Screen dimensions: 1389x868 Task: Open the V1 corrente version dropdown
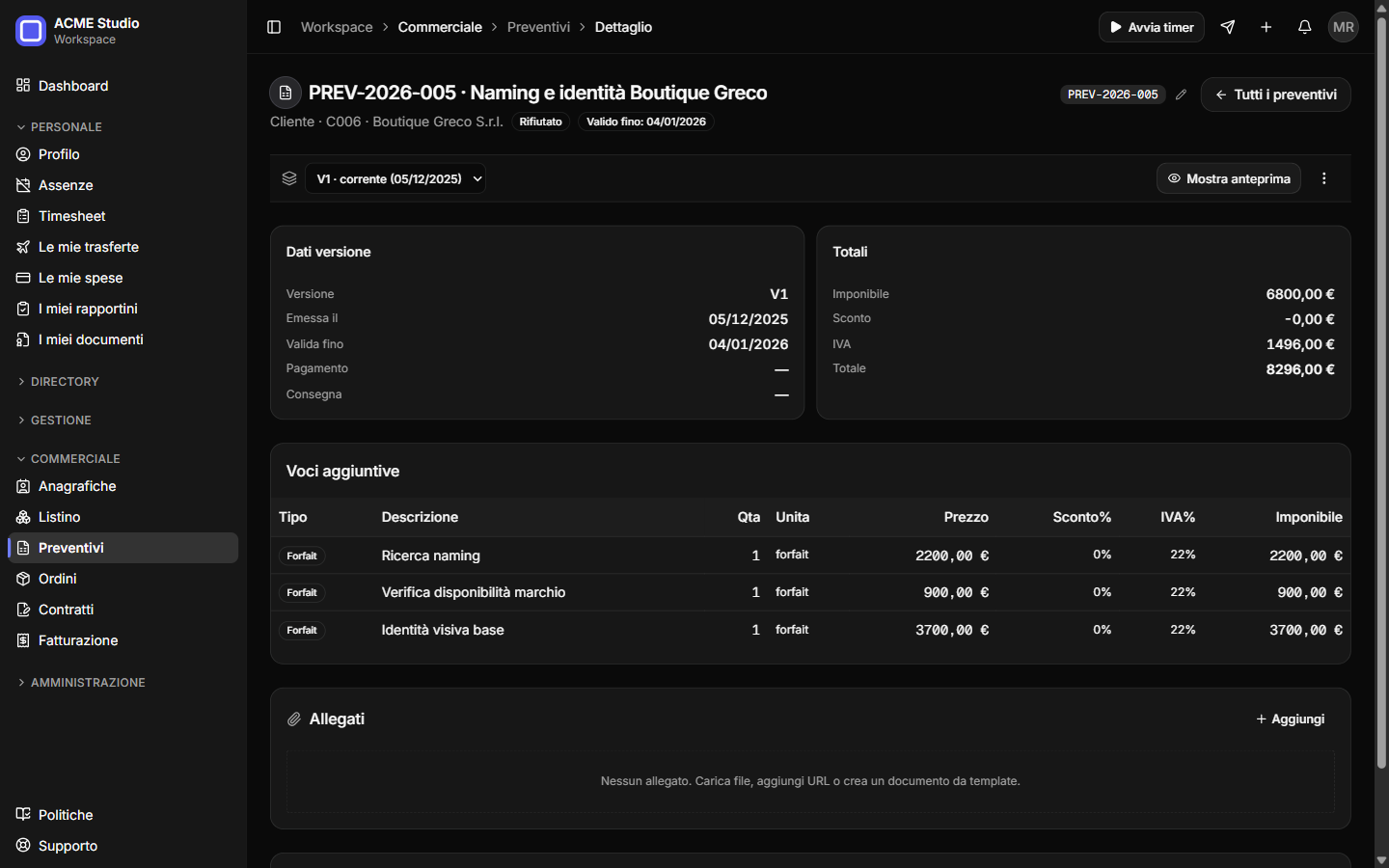pyautogui.click(x=395, y=178)
